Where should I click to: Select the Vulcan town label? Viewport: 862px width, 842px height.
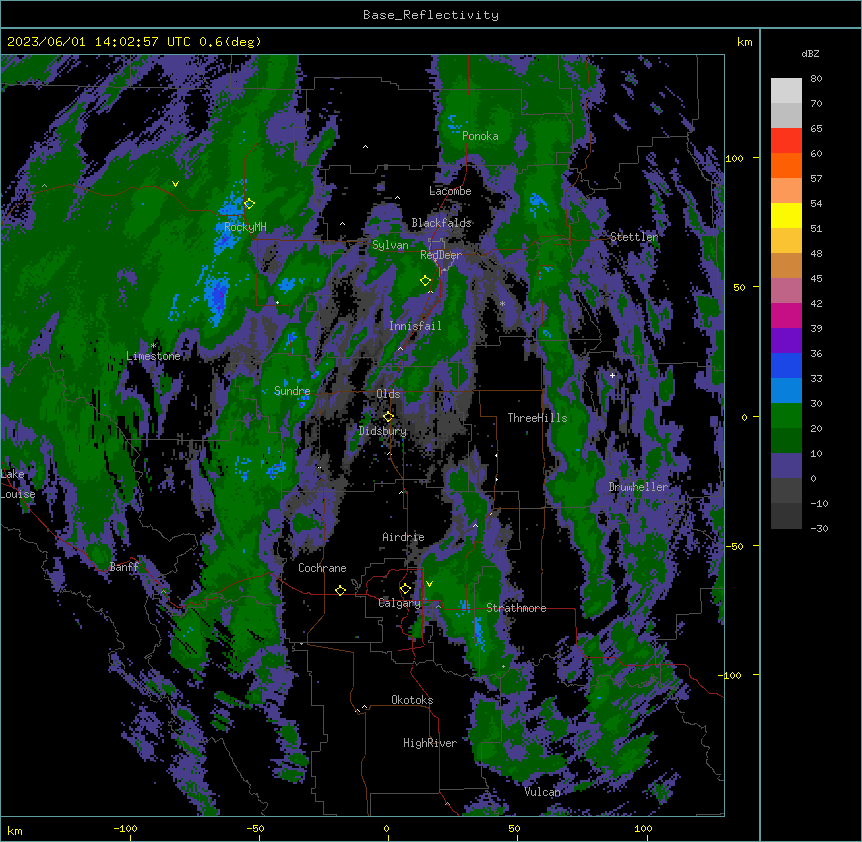coord(542,792)
